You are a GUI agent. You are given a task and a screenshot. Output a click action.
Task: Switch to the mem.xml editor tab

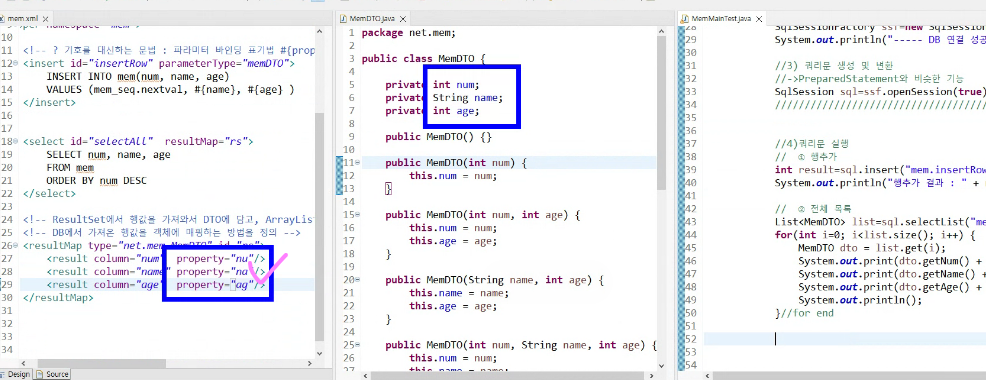point(23,19)
